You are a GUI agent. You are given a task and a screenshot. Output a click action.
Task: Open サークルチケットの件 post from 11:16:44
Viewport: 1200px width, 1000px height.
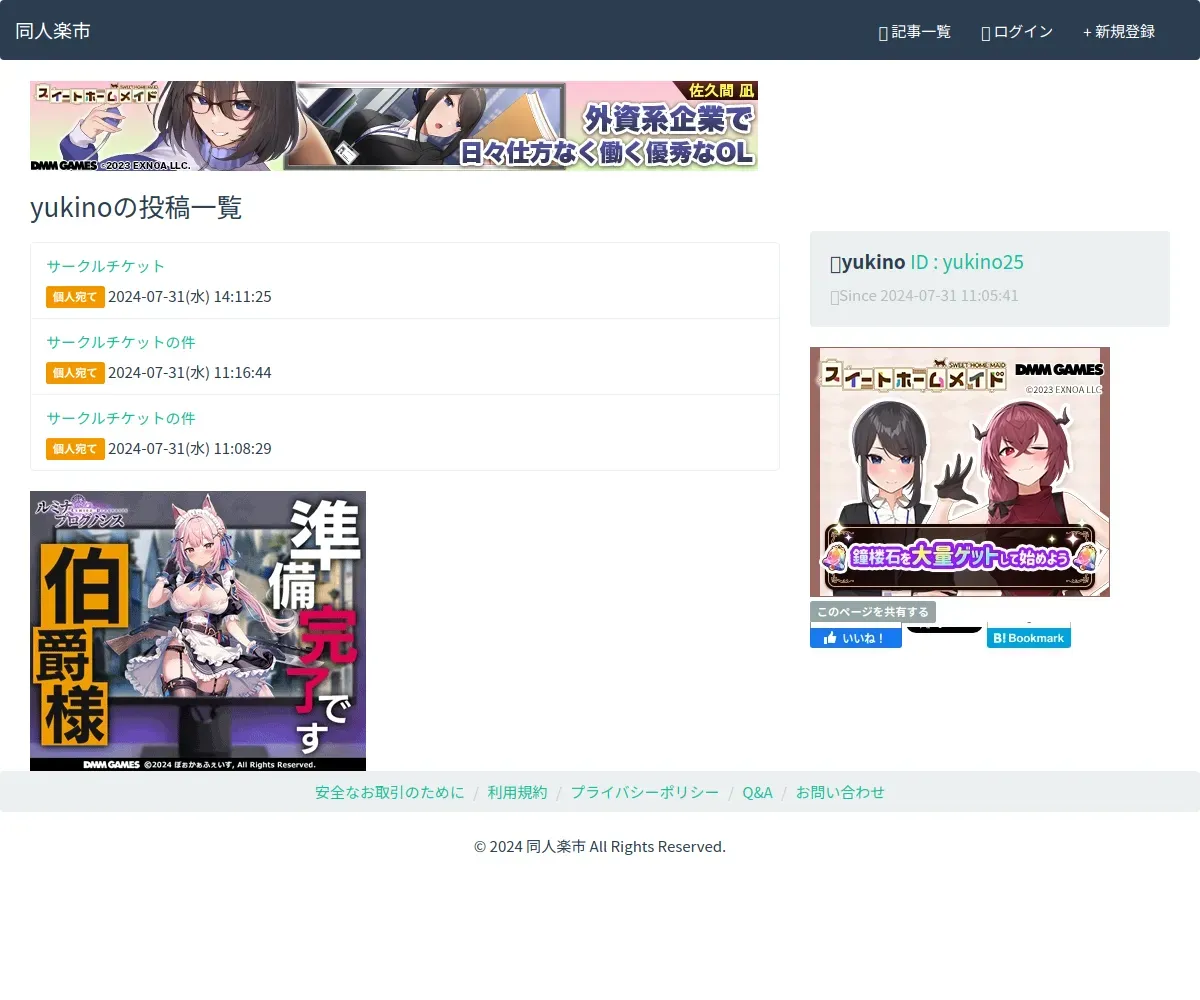point(121,342)
